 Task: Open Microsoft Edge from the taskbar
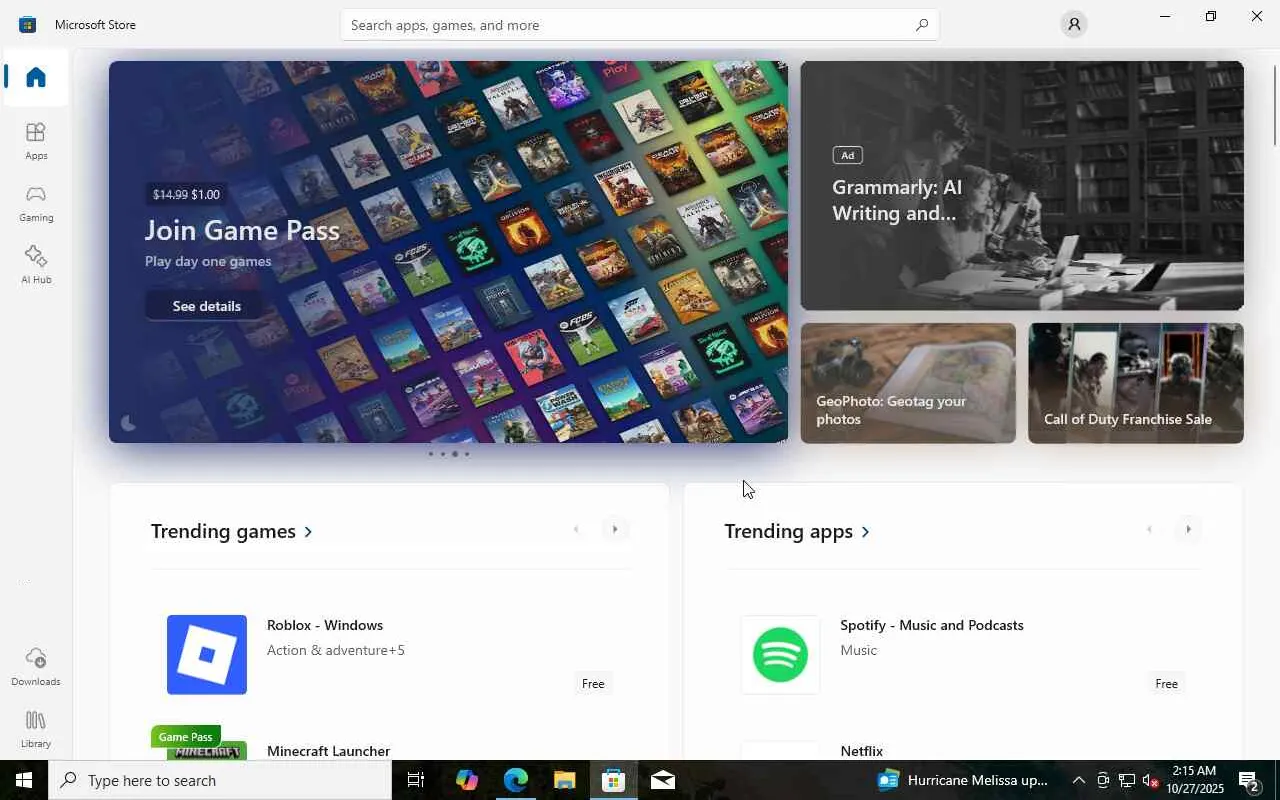click(x=516, y=780)
